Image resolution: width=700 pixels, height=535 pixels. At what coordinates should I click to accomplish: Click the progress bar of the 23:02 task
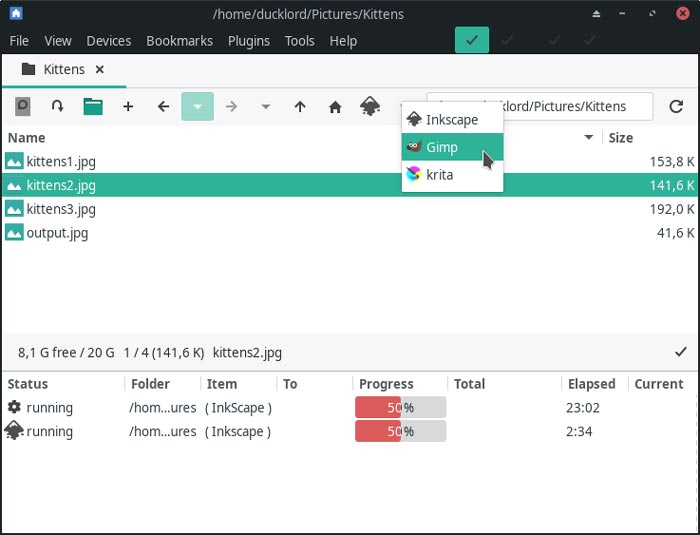tap(400, 407)
